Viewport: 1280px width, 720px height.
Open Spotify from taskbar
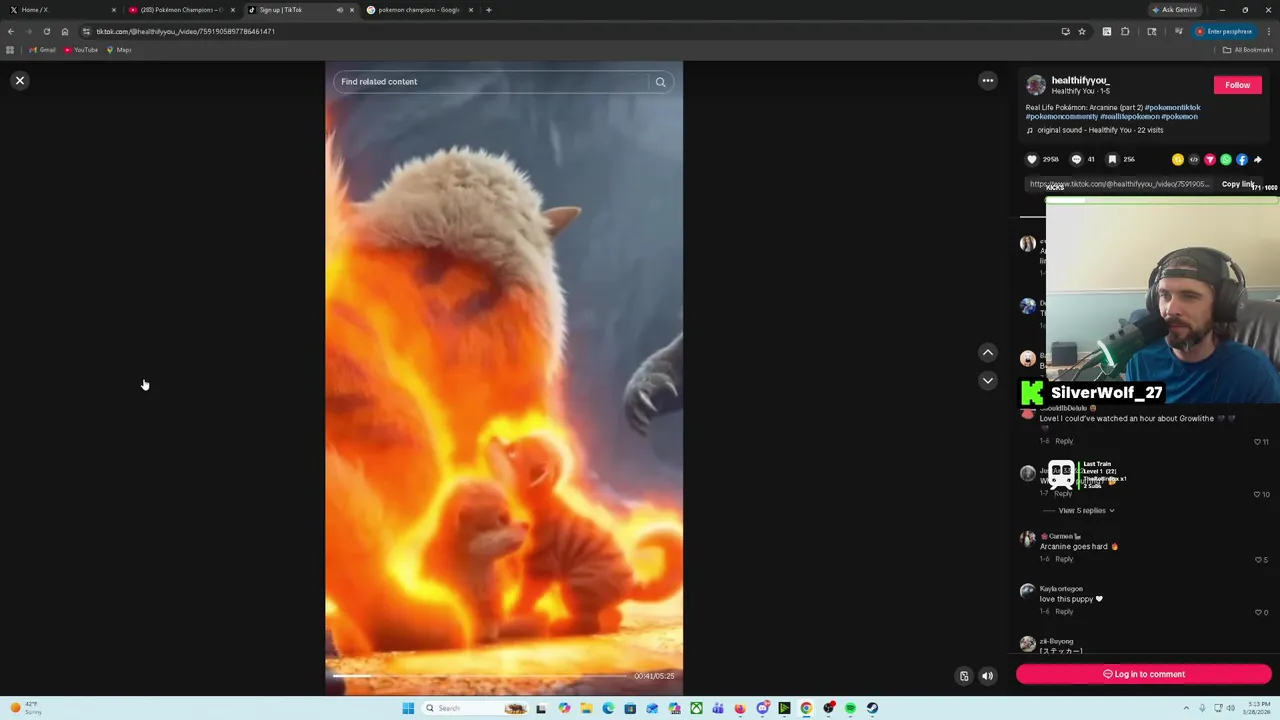coord(850,708)
